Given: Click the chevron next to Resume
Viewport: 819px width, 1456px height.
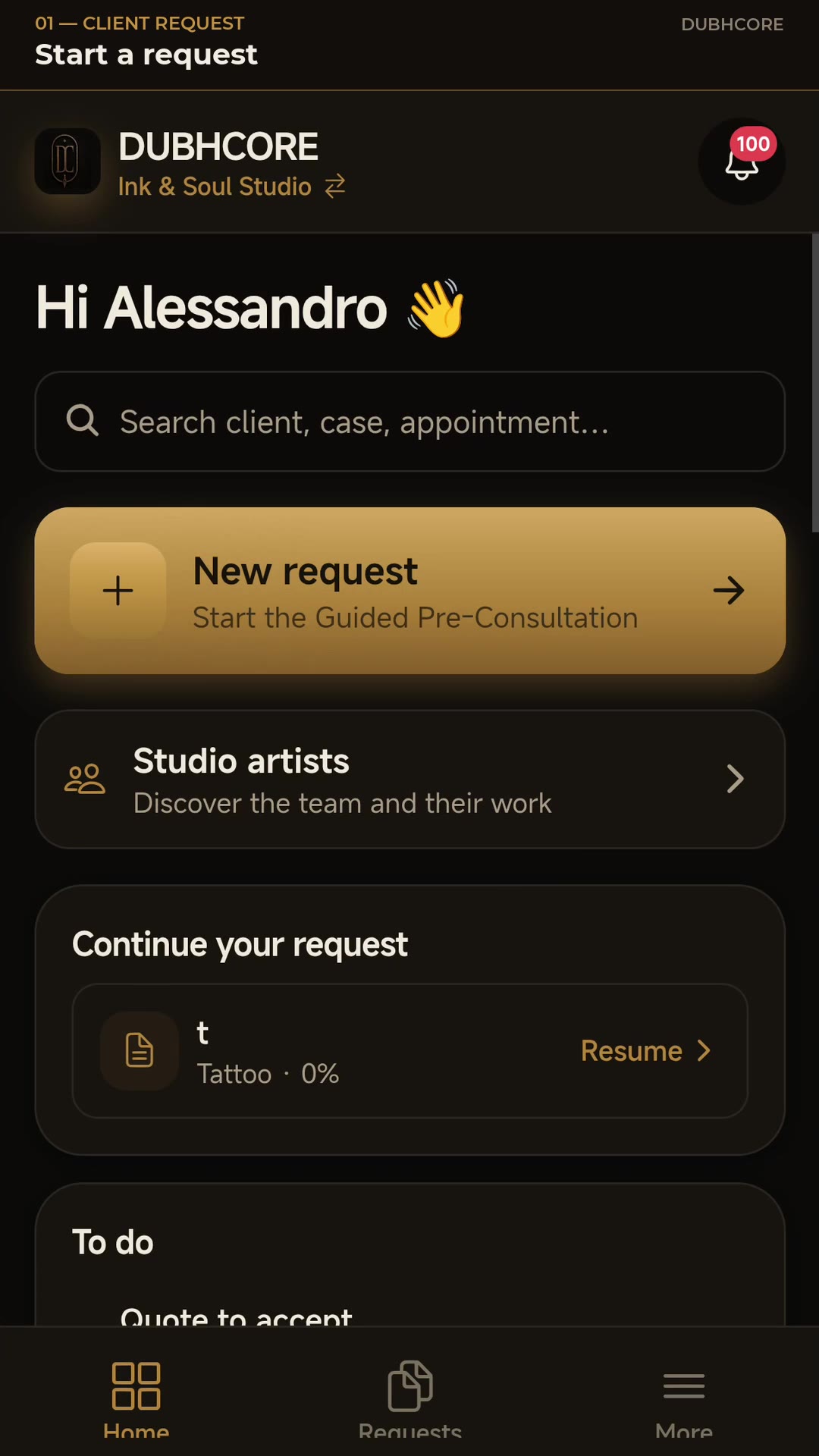Looking at the screenshot, I should point(704,1050).
